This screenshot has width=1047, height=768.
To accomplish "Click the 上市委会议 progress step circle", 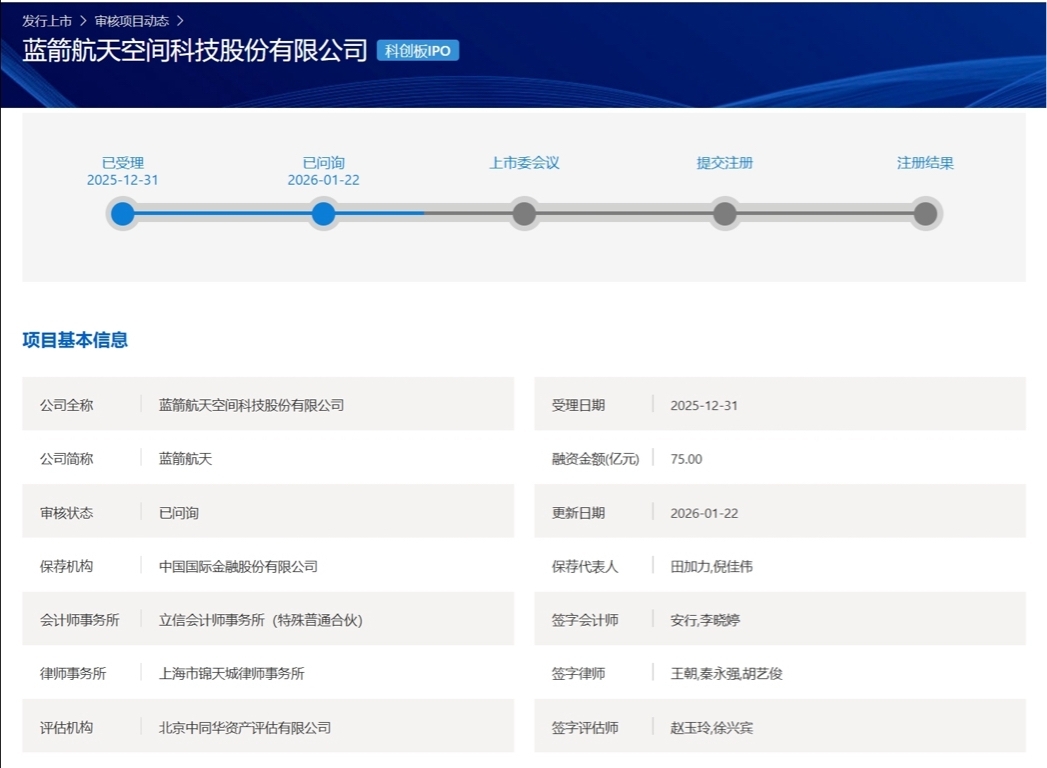I will pos(524,214).
